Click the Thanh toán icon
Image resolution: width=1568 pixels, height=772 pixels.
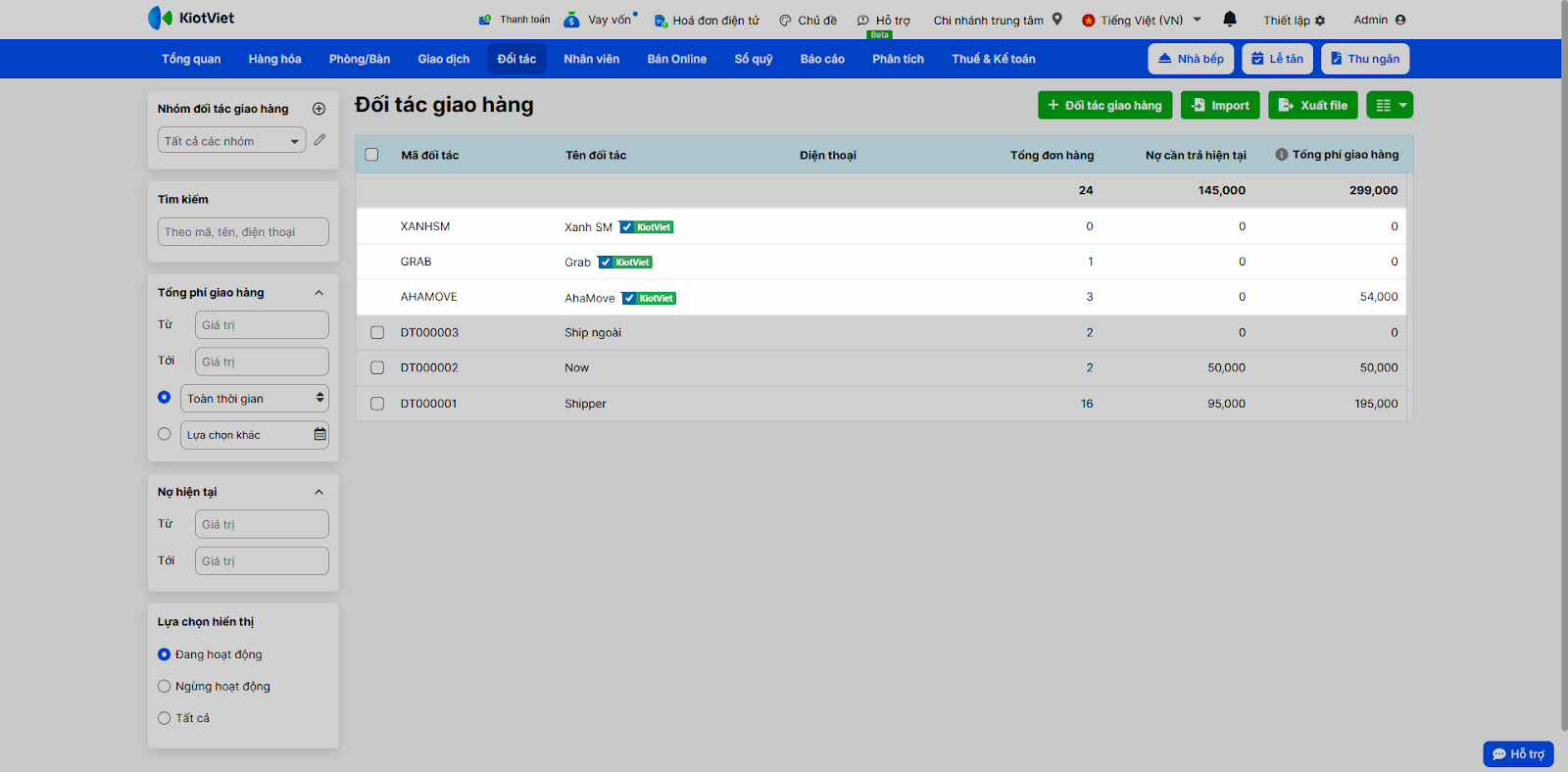(485, 20)
